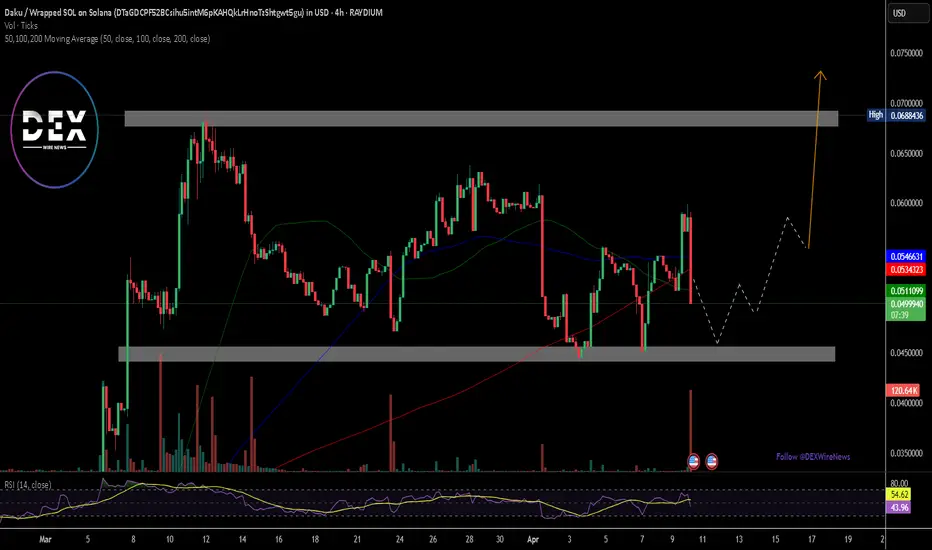
Task: Select the blue High price label
Action: 876,115
